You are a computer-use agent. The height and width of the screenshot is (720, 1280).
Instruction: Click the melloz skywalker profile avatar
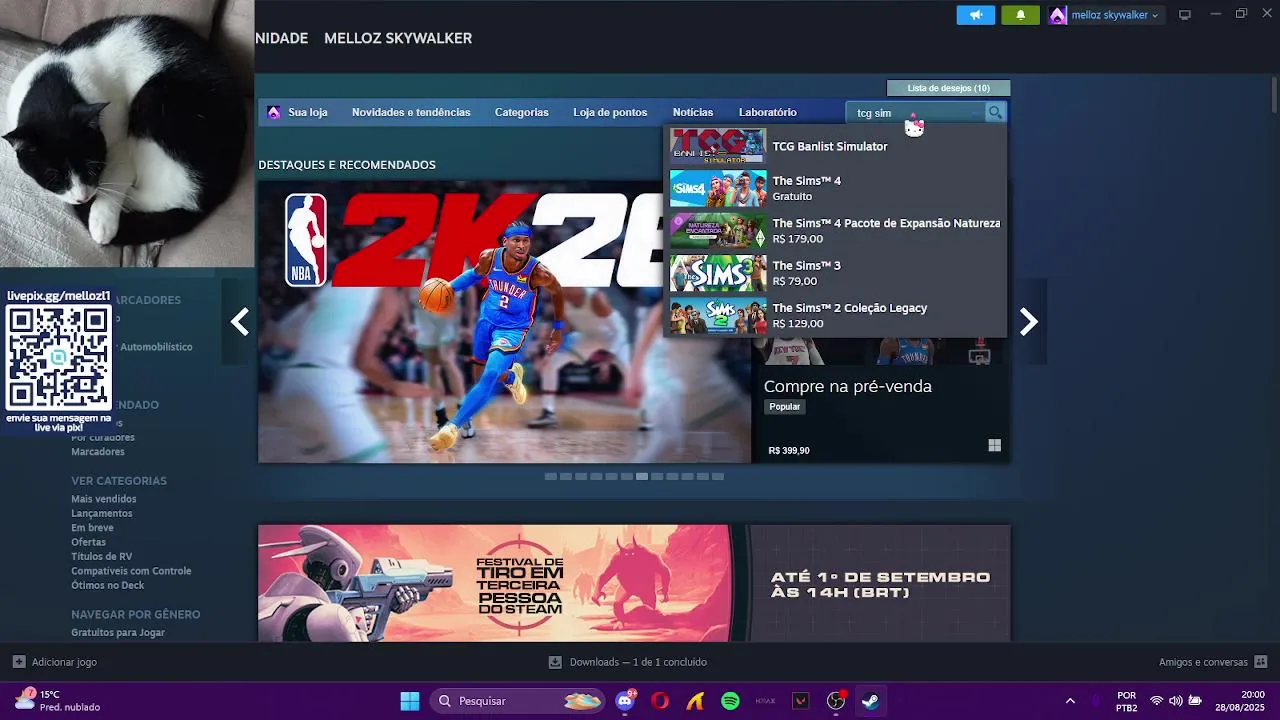tap(1058, 15)
